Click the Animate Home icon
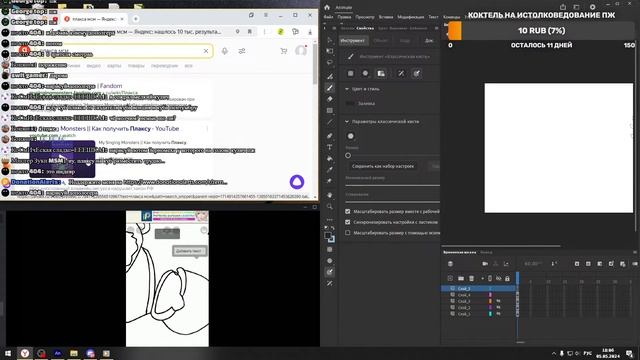This screenshot has width=640, height=360. (x=327, y=7)
